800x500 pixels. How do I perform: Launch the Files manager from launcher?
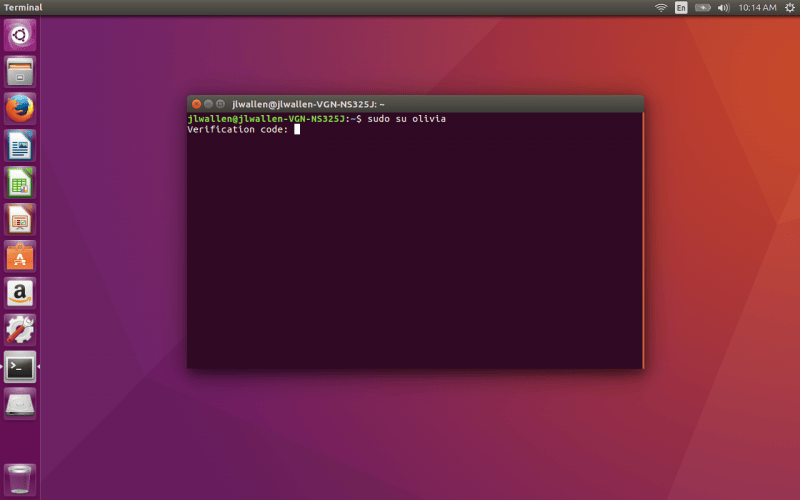tap(20, 72)
